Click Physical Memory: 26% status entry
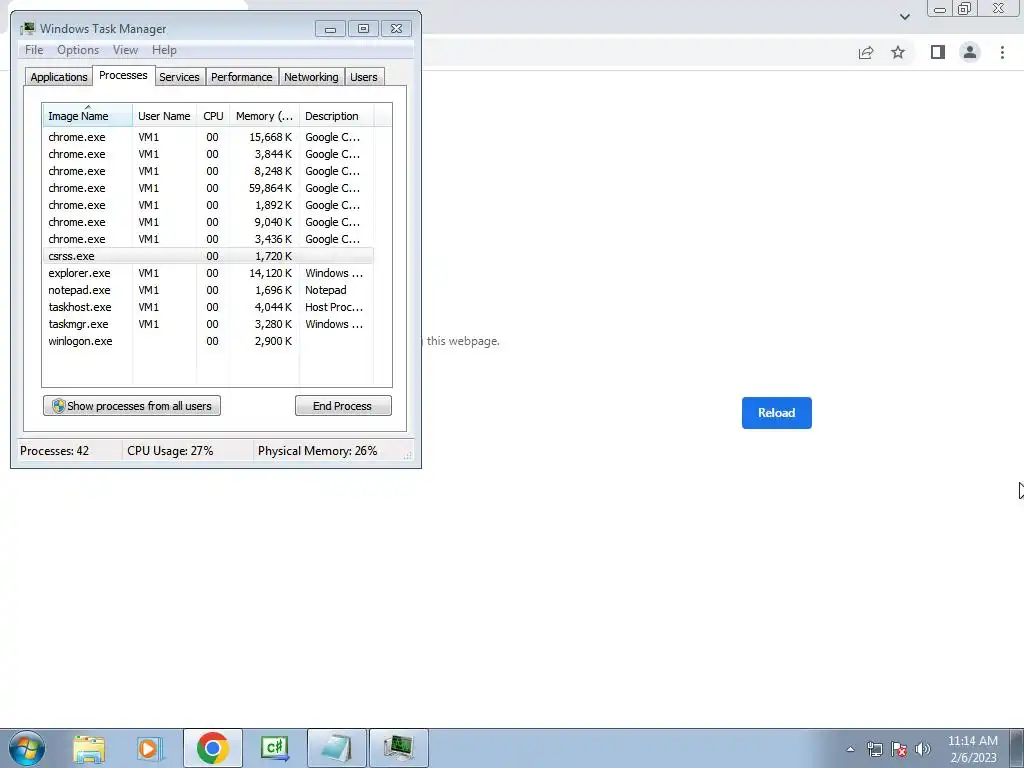The image size is (1024, 768). tap(317, 451)
